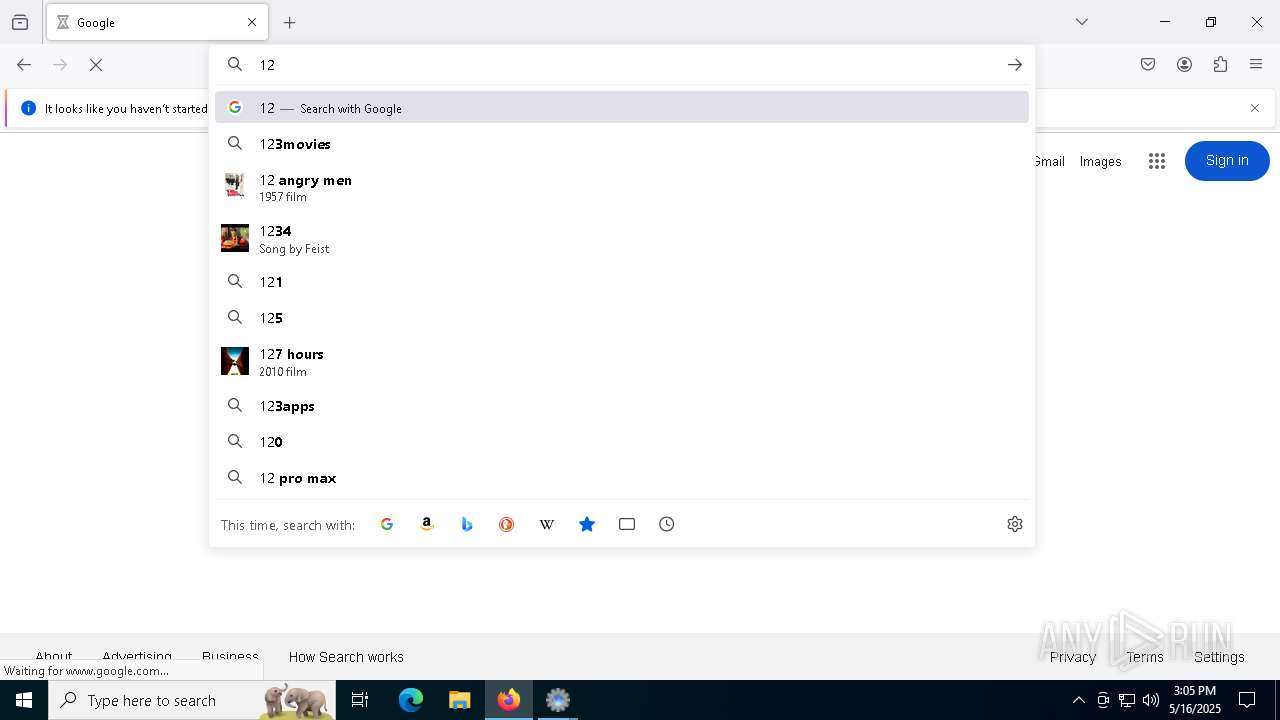Select the 125 suggestion

(622, 318)
